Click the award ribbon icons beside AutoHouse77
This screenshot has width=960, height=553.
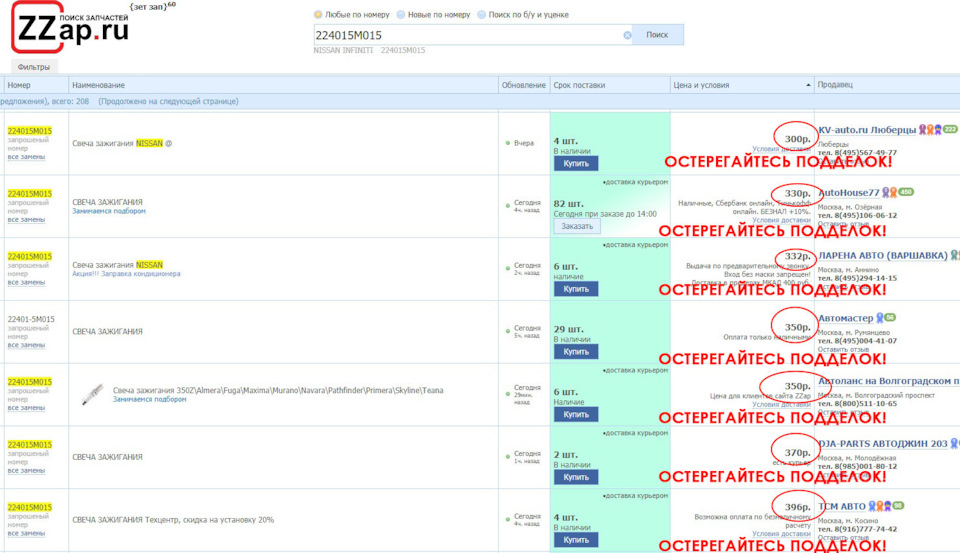pos(889,192)
